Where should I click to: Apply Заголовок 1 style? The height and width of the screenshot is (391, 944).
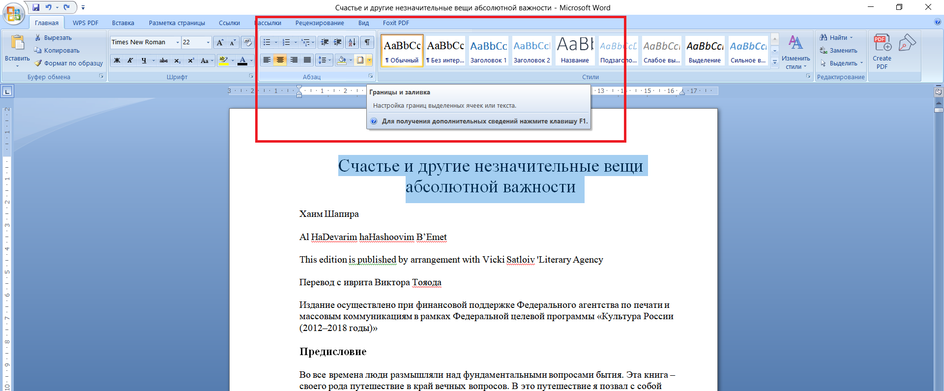488,50
